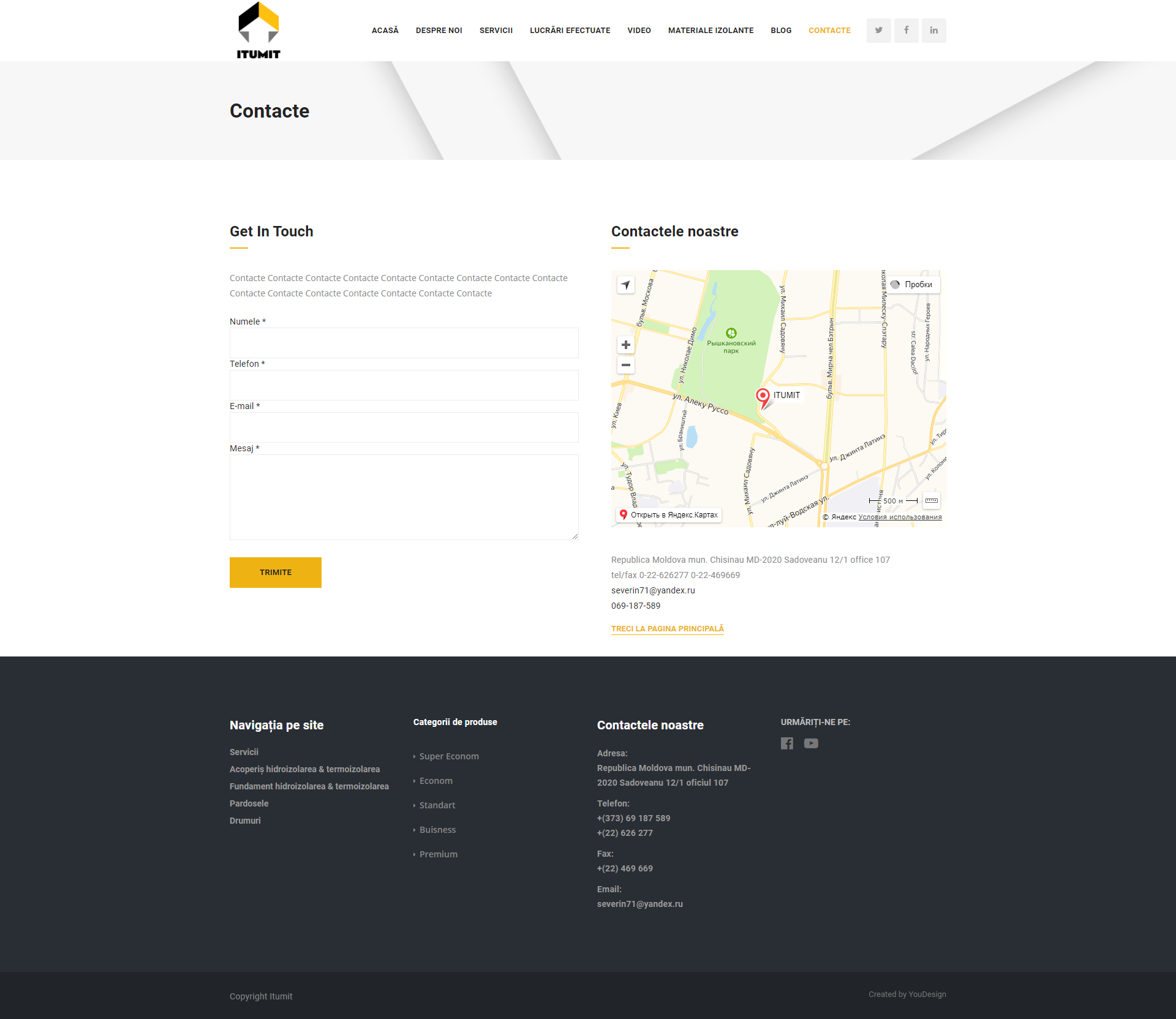Click the ITUMIT logo in header
1176x1019 pixels.
pos(258,30)
